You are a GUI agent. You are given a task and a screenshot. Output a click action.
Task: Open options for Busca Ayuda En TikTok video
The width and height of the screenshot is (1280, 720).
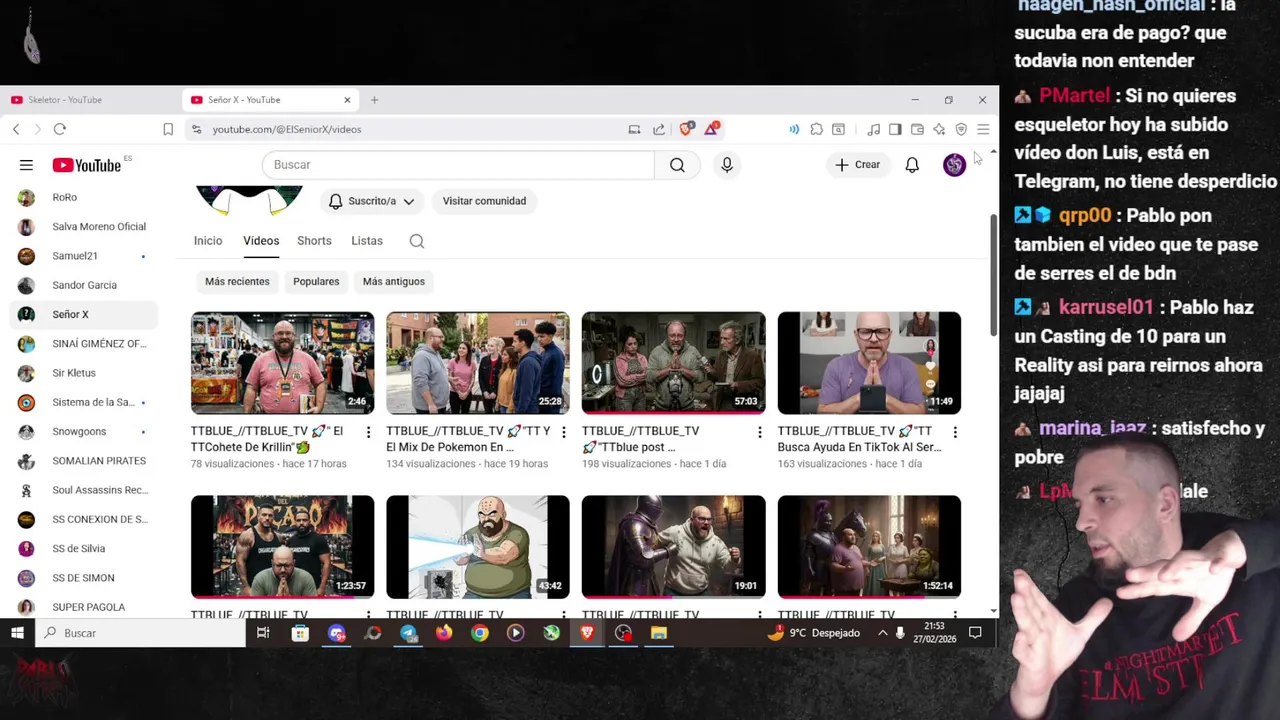[x=955, y=432]
